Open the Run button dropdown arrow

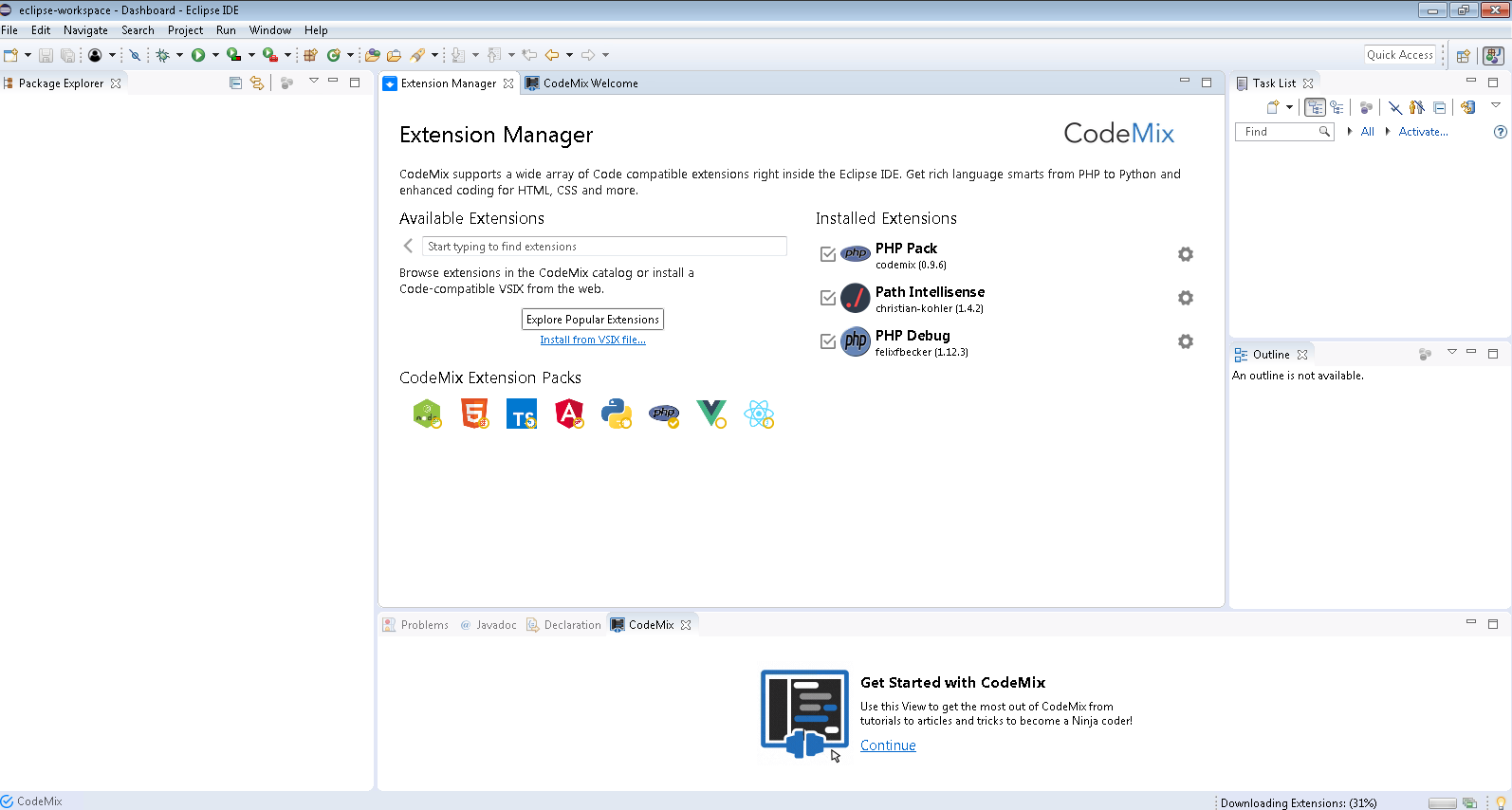(215, 55)
